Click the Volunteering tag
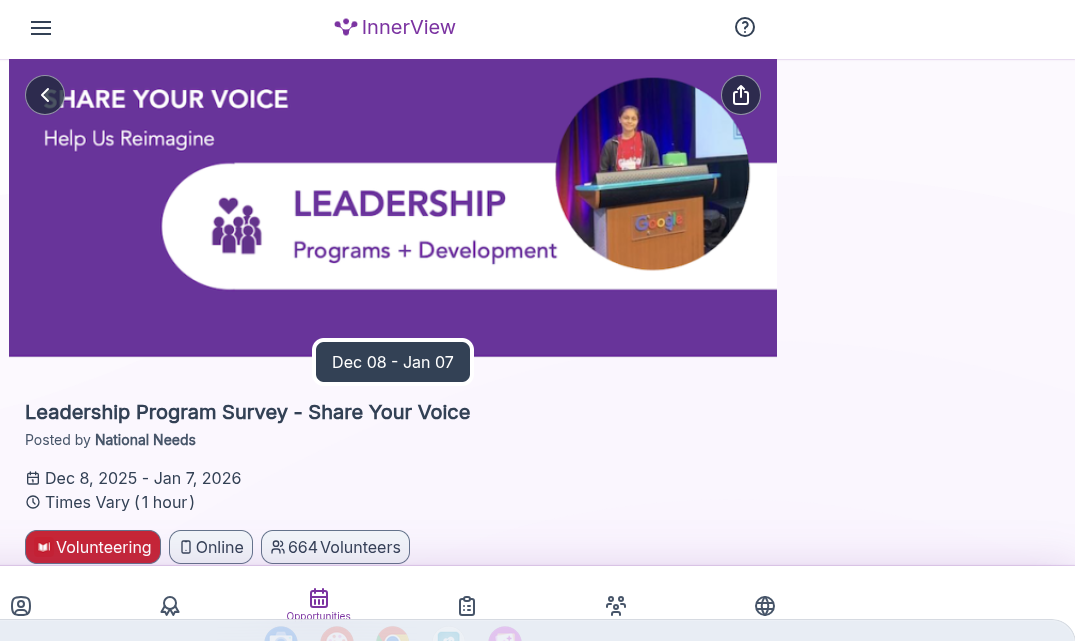Viewport: 1075px width, 641px height. click(93, 547)
